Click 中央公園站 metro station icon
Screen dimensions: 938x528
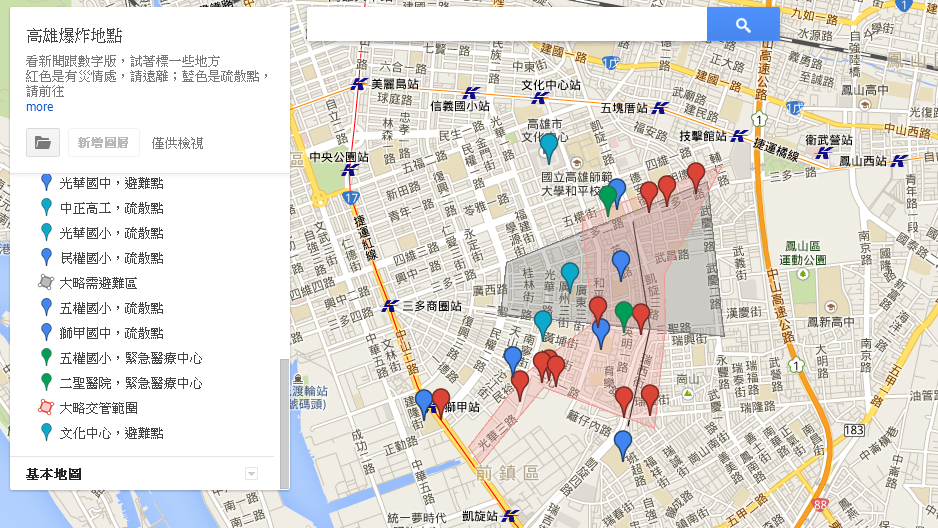coord(350,170)
